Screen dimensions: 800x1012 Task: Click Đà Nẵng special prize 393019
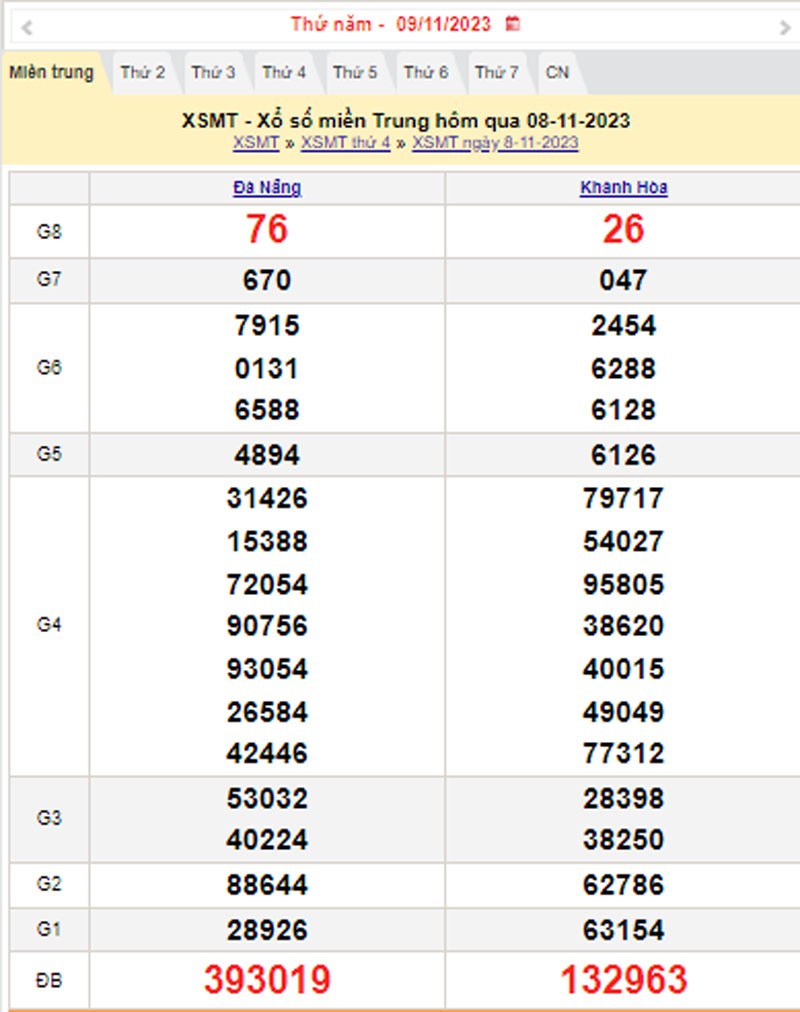(x=267, y=980)
